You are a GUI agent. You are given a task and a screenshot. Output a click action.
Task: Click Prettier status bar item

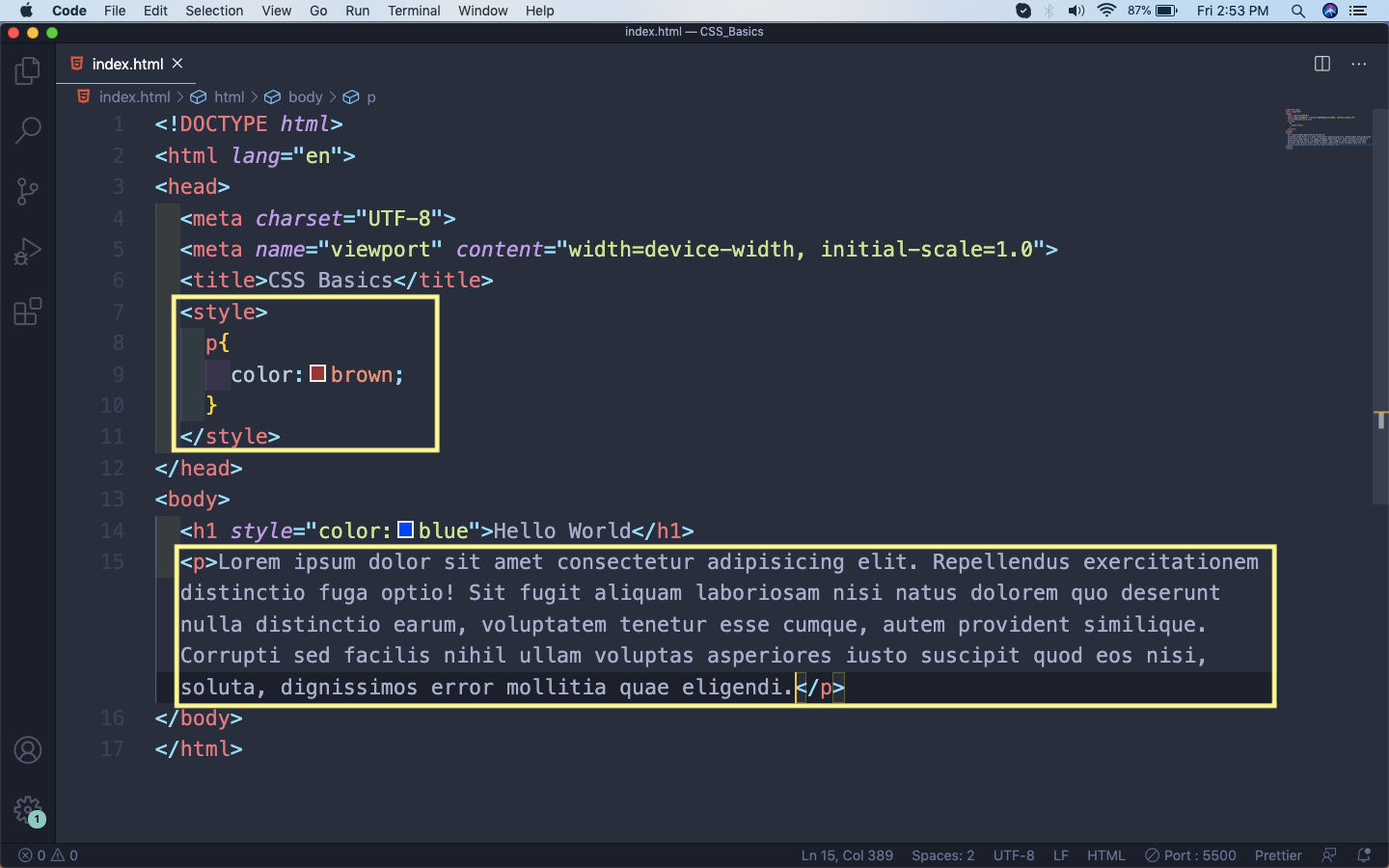[x=1278, y=855]
